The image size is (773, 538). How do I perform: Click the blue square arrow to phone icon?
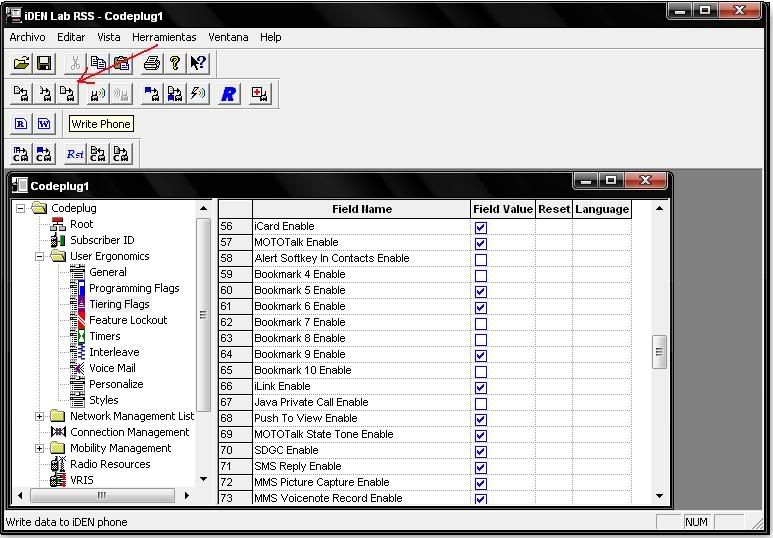(152, 93)
